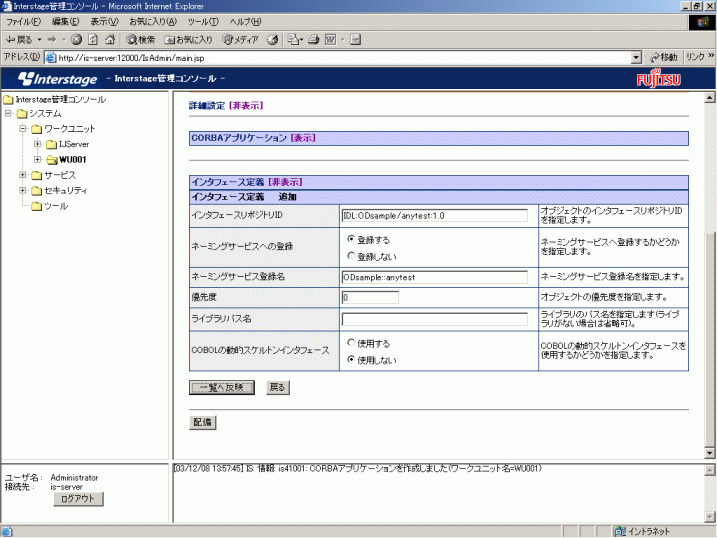This screenshot has height=538, width=717.
Task: Select the 使用しない radio button for COBOL
Action: (351, 359)
